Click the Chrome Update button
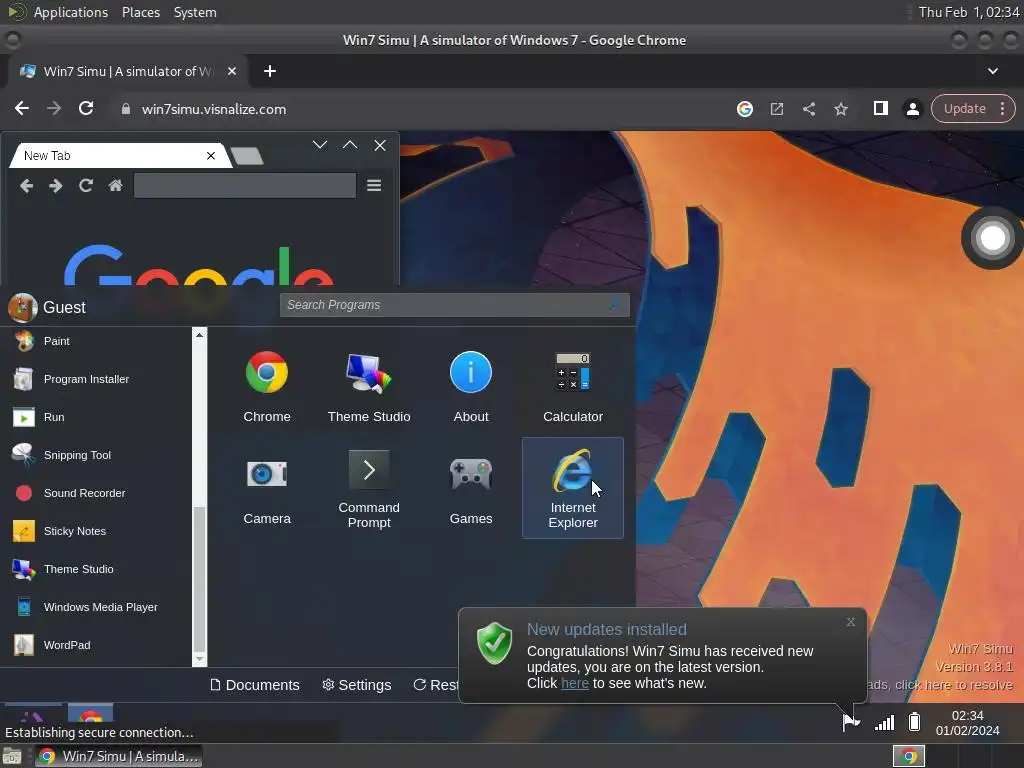 coord(965,109)
